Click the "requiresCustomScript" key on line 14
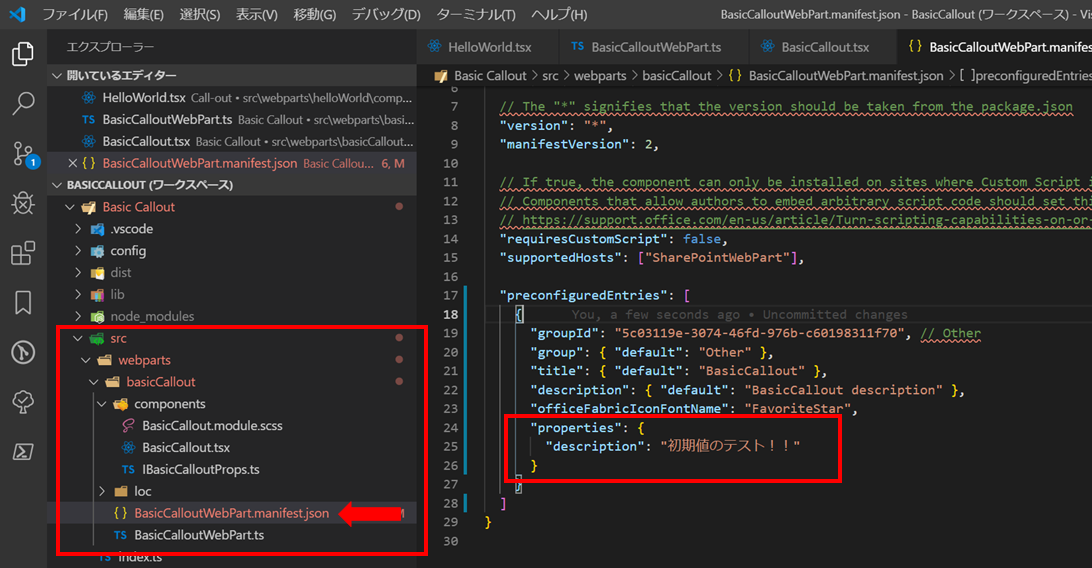The width and height of the screenshot is (1092, 568). point(584,239)
